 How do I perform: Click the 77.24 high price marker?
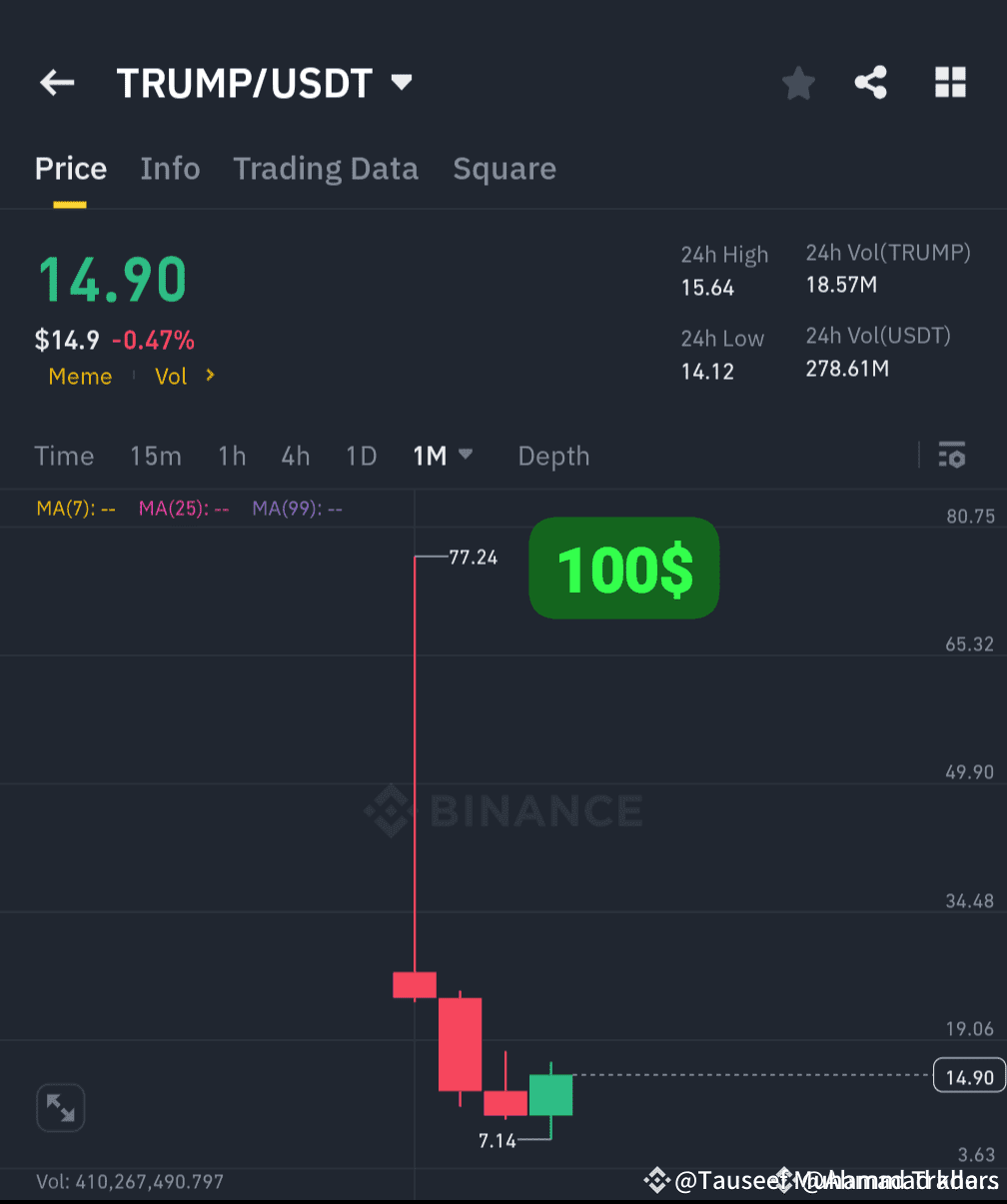474,558
